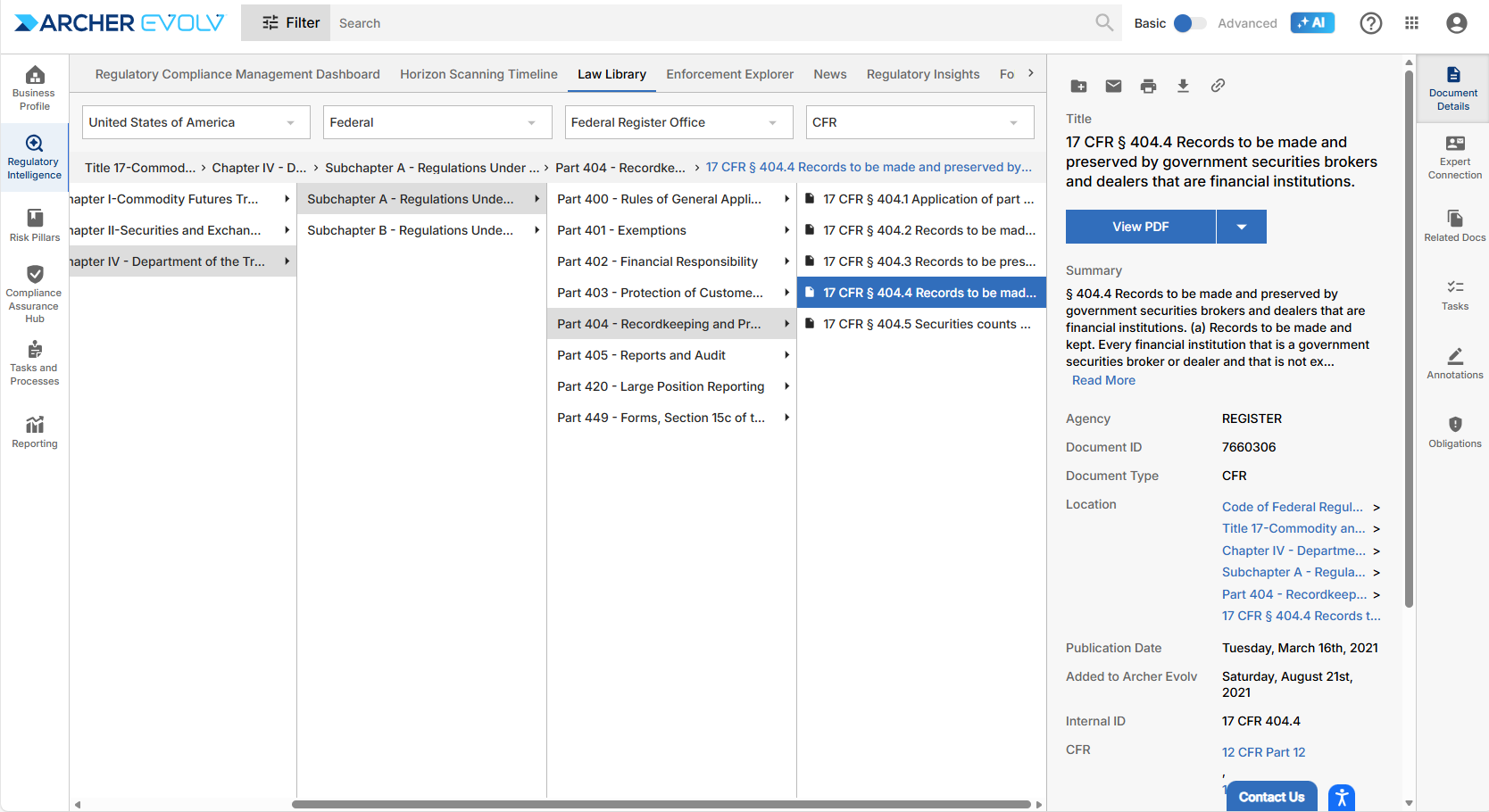Add document to folder icon
This screenshot has width=1489, height=812.
(1078, 86)
